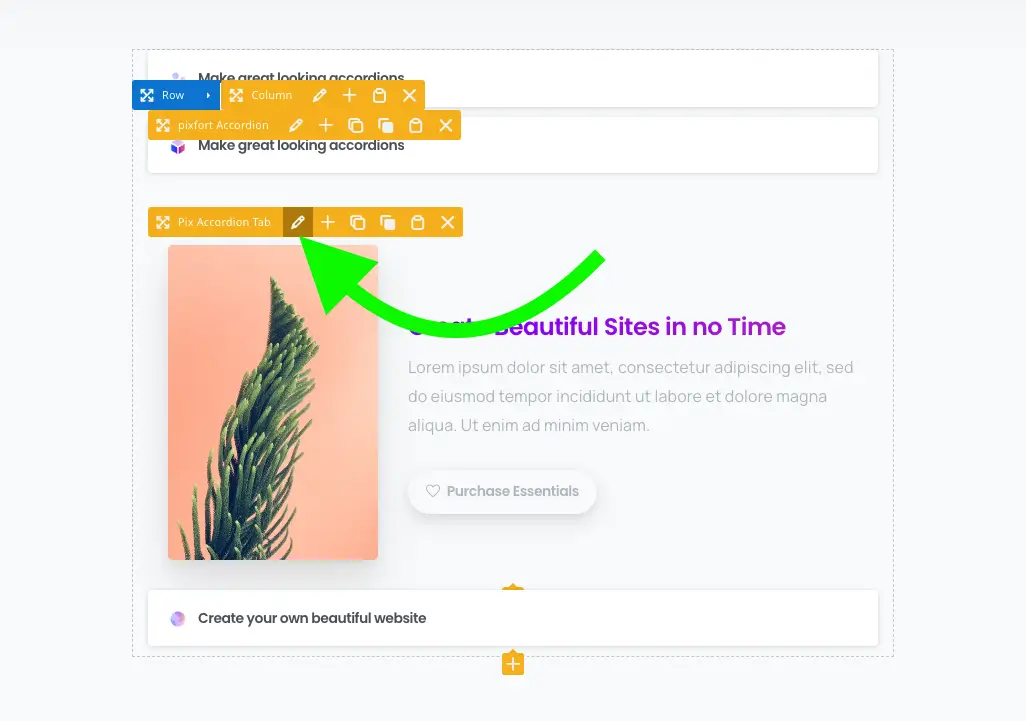Clone the Pix Accordion Tab element
Image resolution: width=1026 pixels, height=721 pixels.
[387, 222]
